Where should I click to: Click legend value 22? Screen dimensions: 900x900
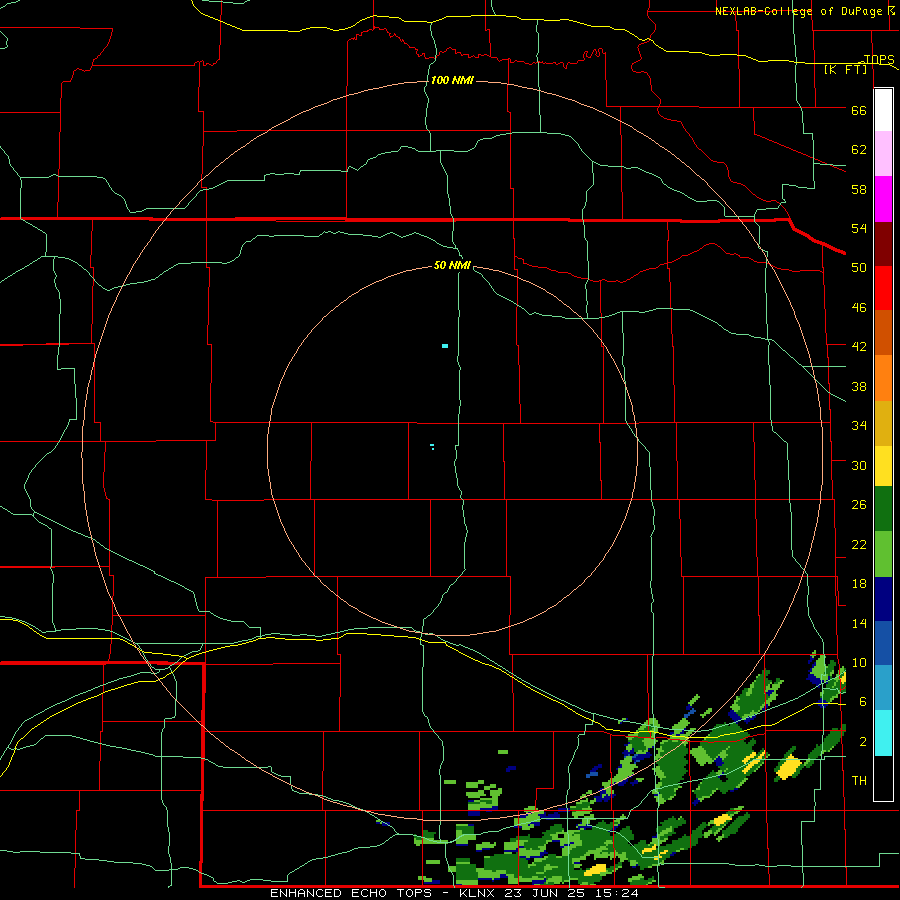859,544
